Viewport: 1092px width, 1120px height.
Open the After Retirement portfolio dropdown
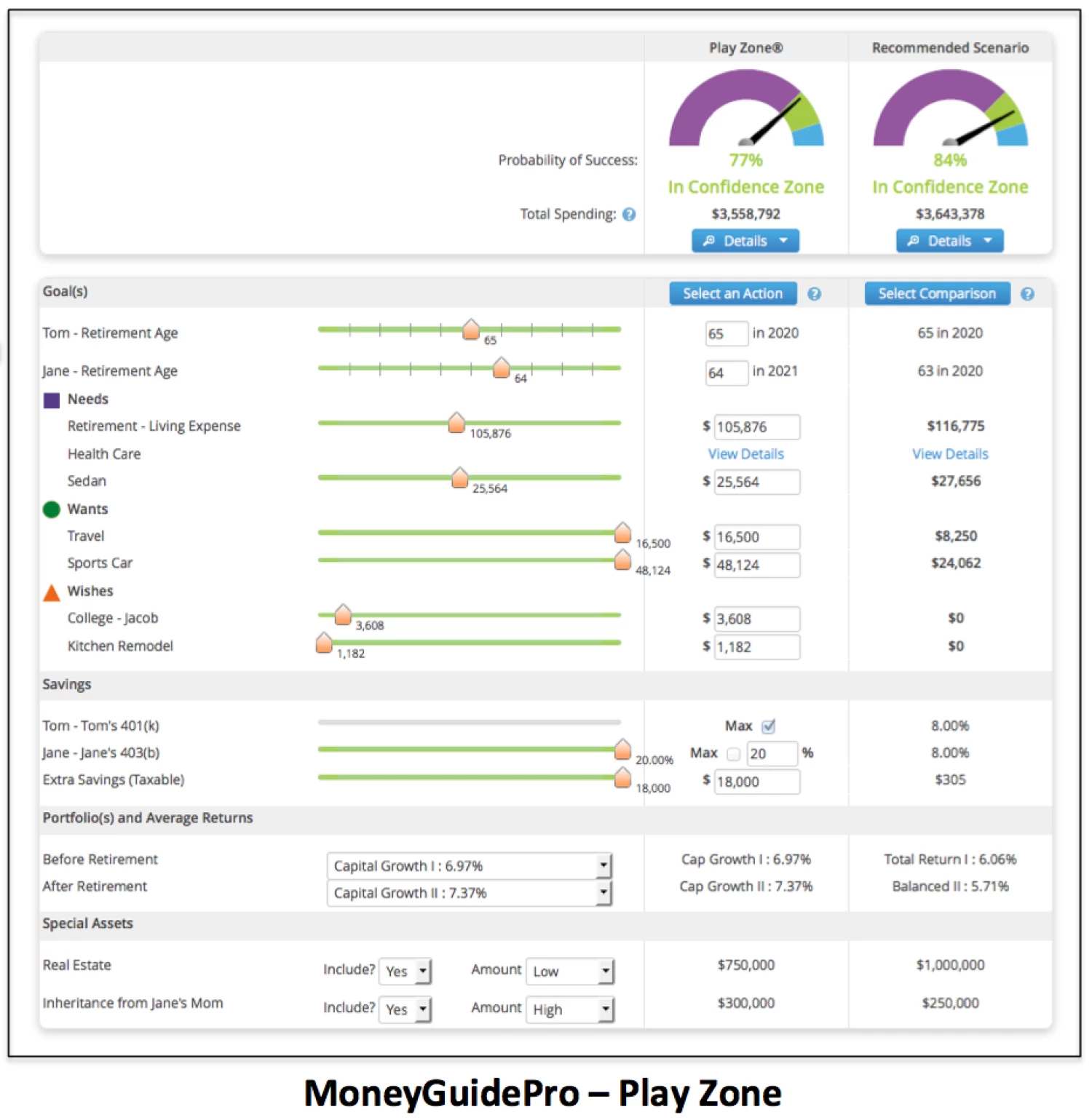click(x=602, y=893)
